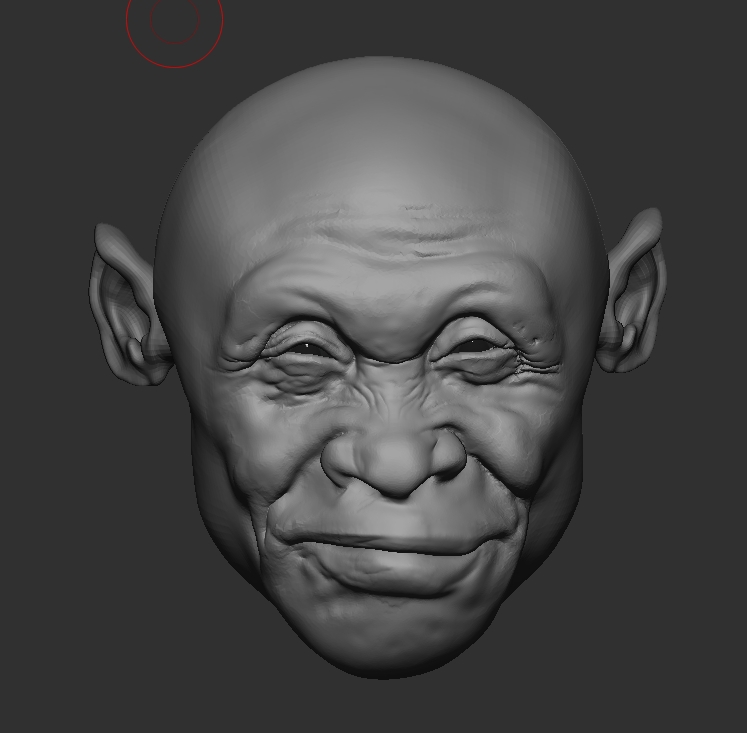Click the empty dark canvas below the chin

(x=380, y=705)
